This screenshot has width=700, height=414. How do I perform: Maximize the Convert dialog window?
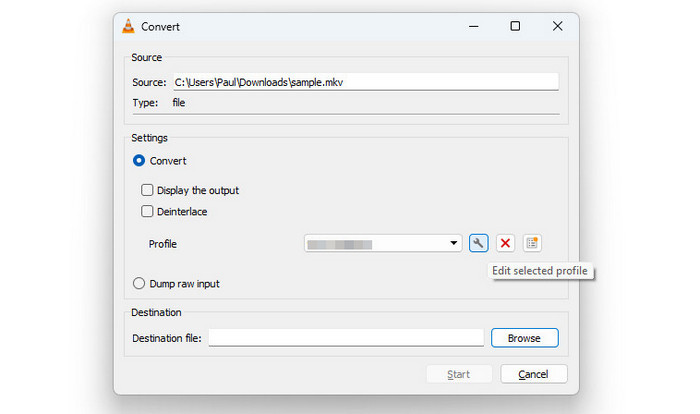pyautogui.click(x=515, y=27)
